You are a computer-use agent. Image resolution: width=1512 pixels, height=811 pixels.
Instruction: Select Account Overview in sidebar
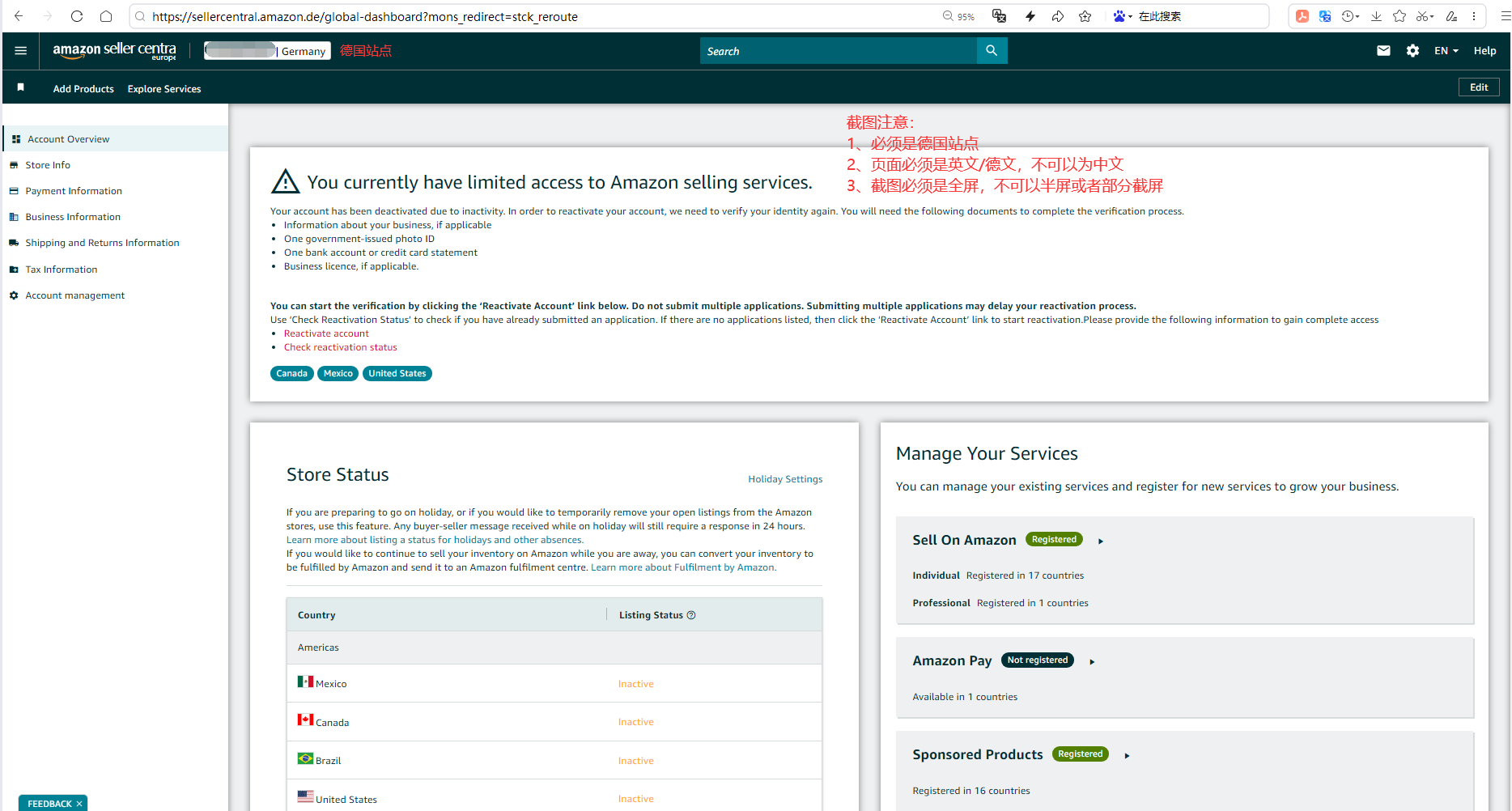point(116,139)
